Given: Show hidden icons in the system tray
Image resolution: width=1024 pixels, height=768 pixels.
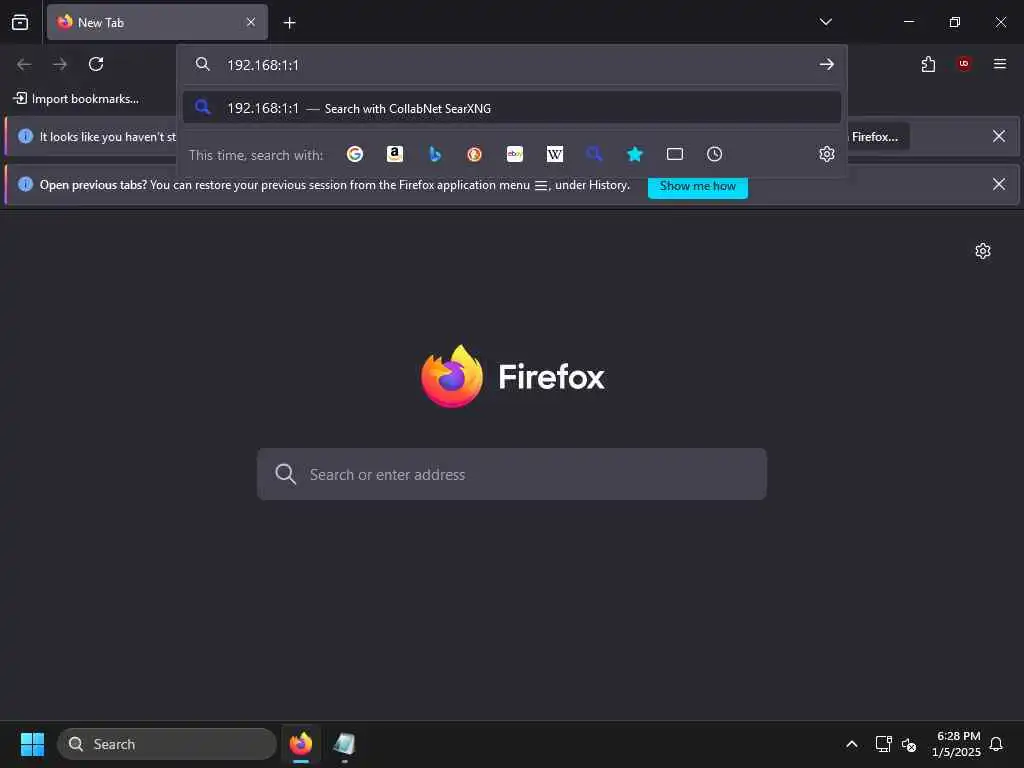Looking at the screenshot, I should [852, 744].
